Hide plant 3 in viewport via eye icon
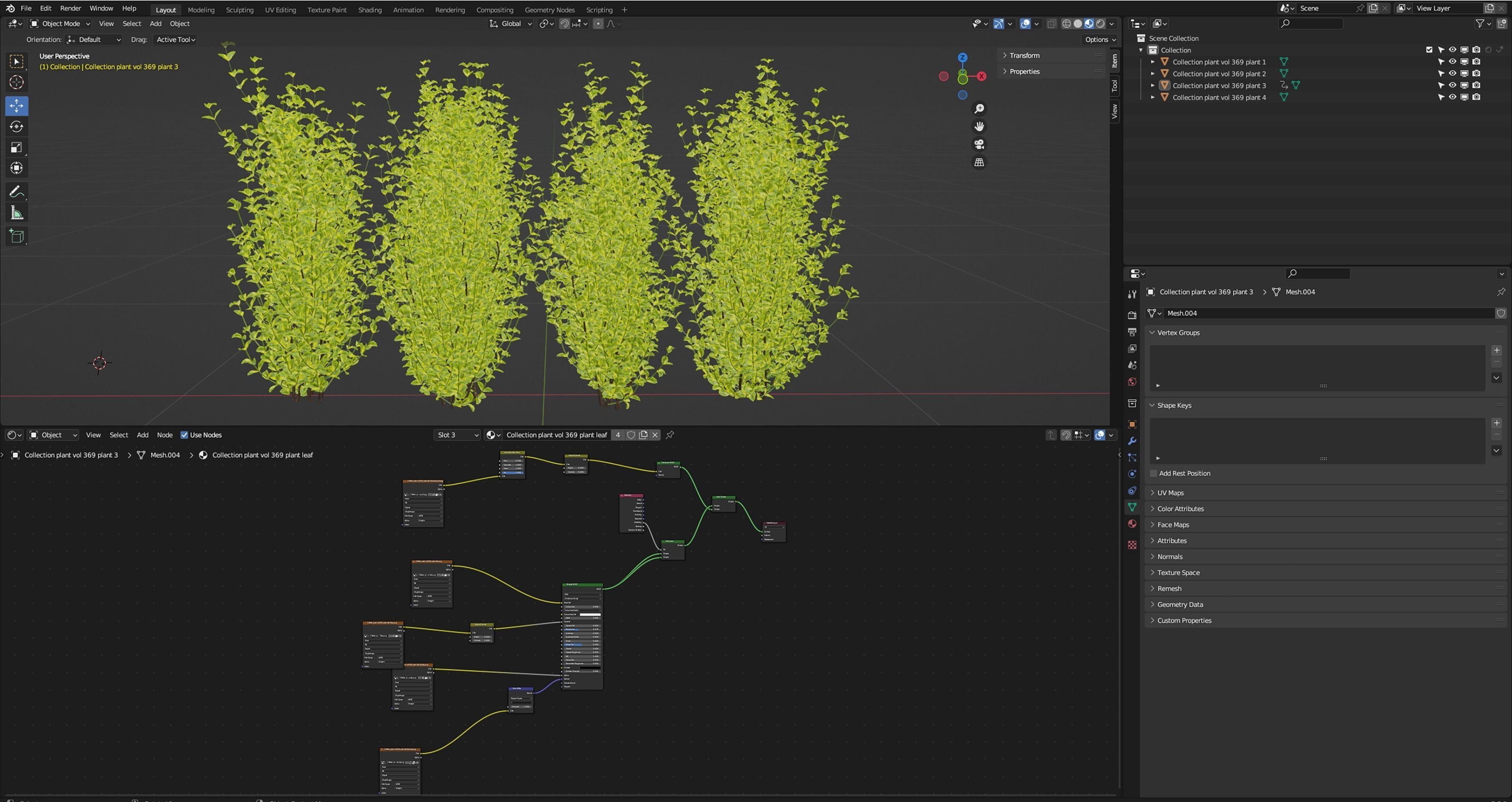Viewport: 1512px width, 802px height. 1452,85
